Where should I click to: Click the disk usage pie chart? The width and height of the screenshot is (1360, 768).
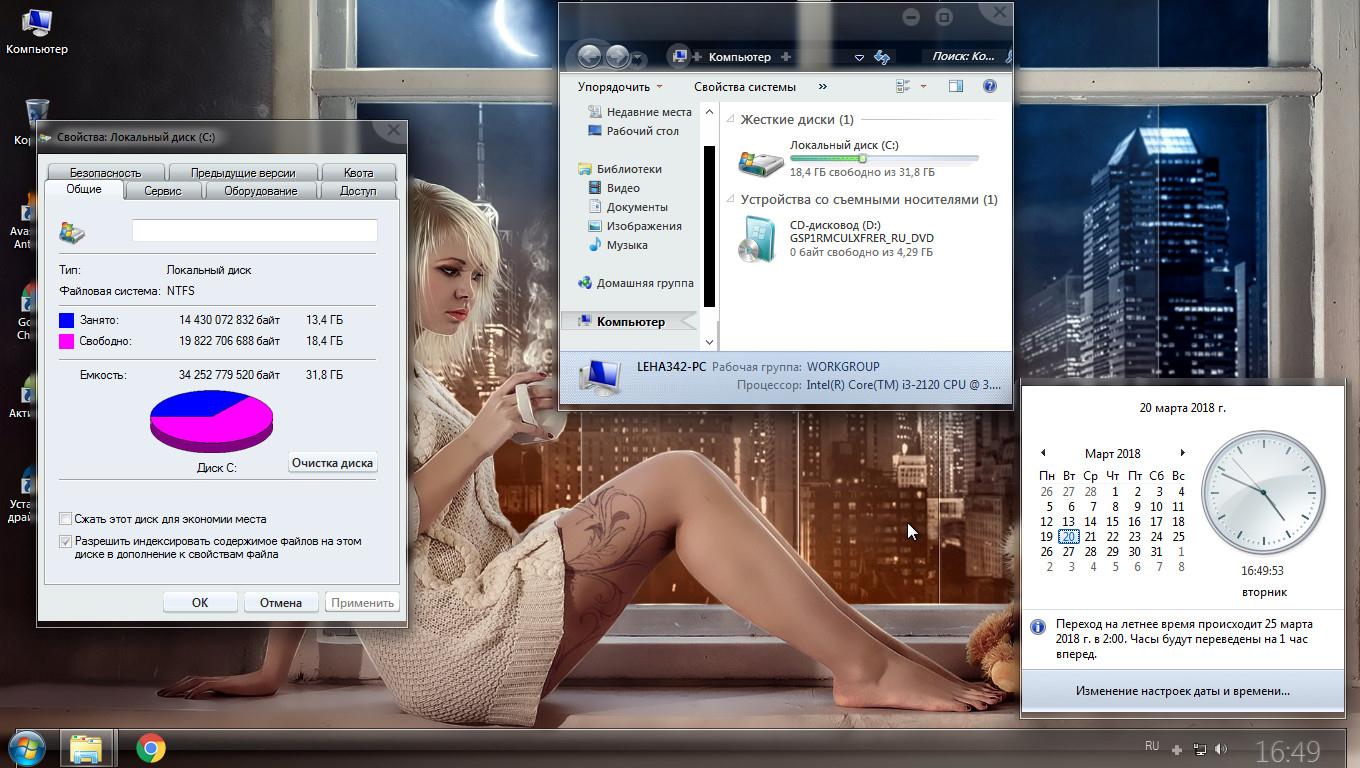pos(211,421)
